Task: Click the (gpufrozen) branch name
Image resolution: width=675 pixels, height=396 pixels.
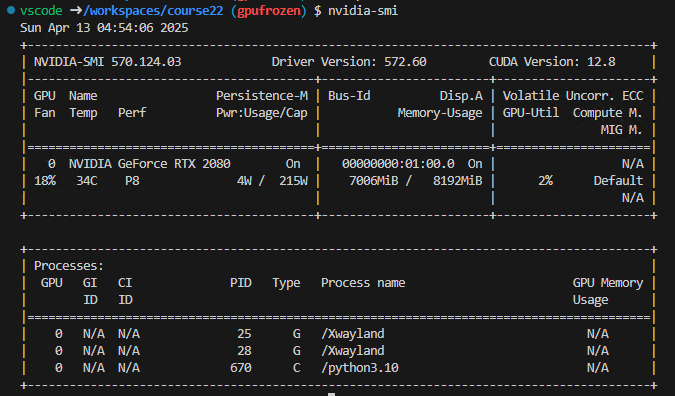Action: click(269, 10)
